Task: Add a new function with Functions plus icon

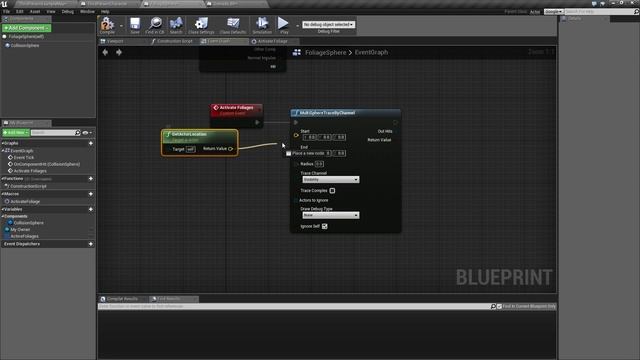Action: click(x=91, y=179)
